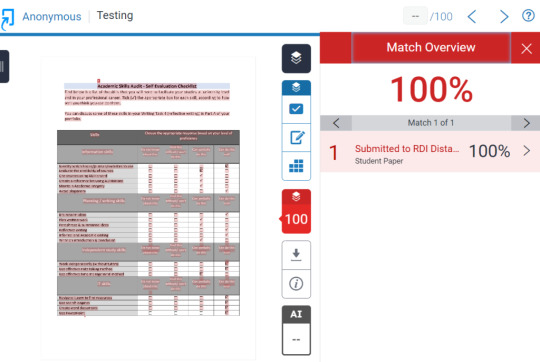Click the 'Student Paper' source type text

click(x=379, y=161)
